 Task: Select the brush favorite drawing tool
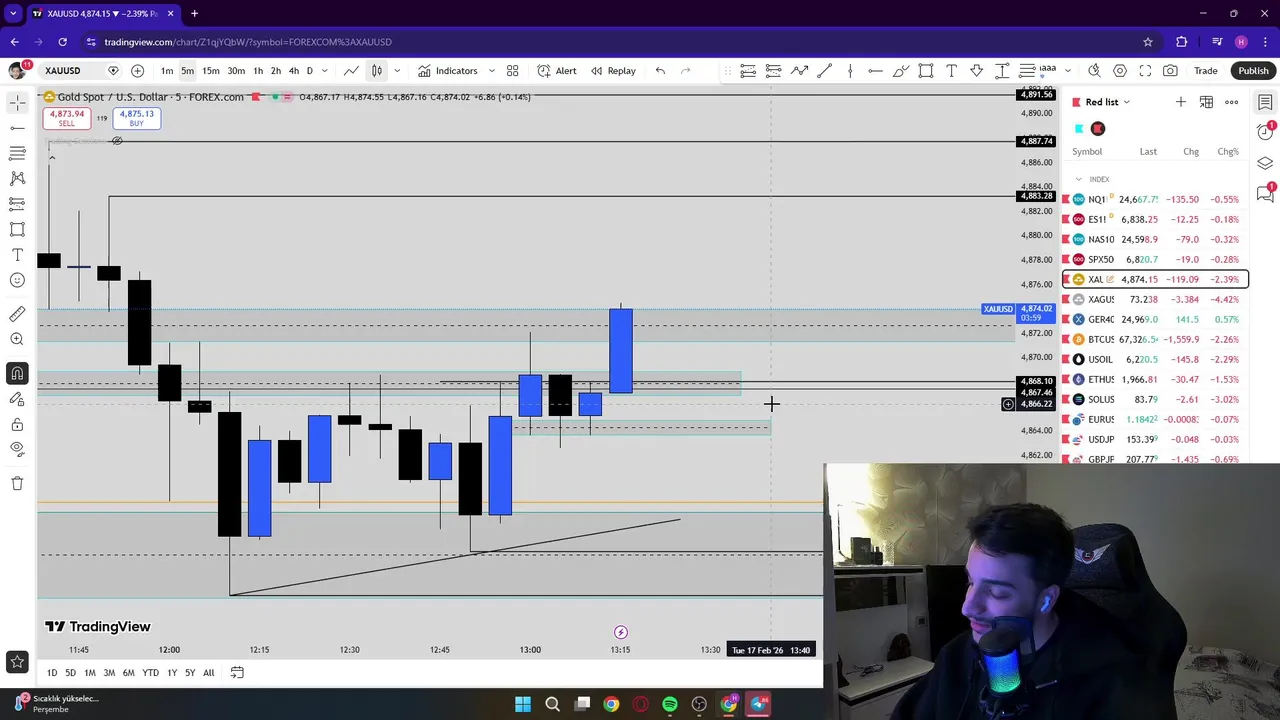point(901,71)
